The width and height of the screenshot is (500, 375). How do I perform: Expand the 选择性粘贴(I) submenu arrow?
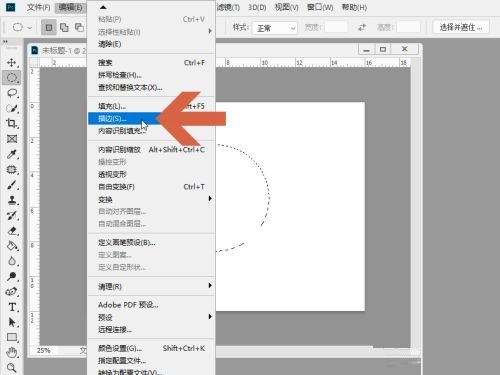click(x=210, y=31)
